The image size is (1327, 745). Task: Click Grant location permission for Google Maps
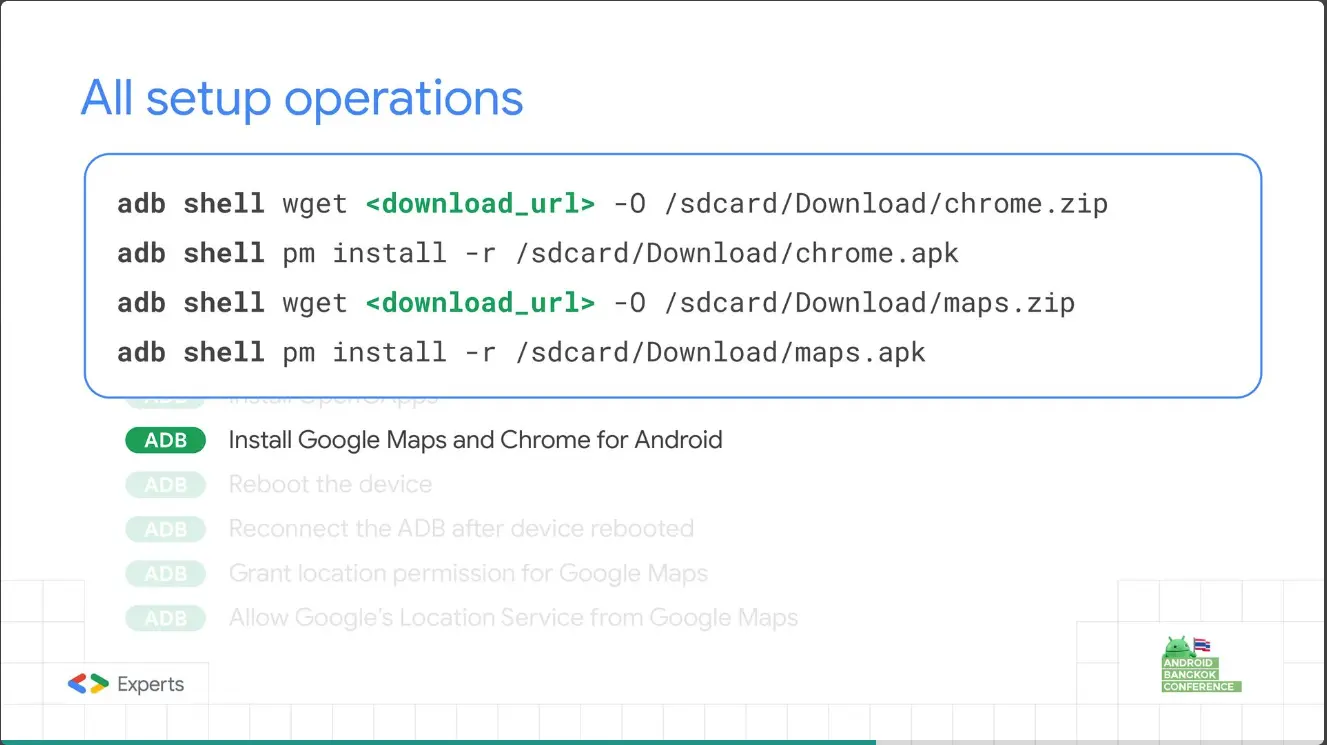[468, 574]
